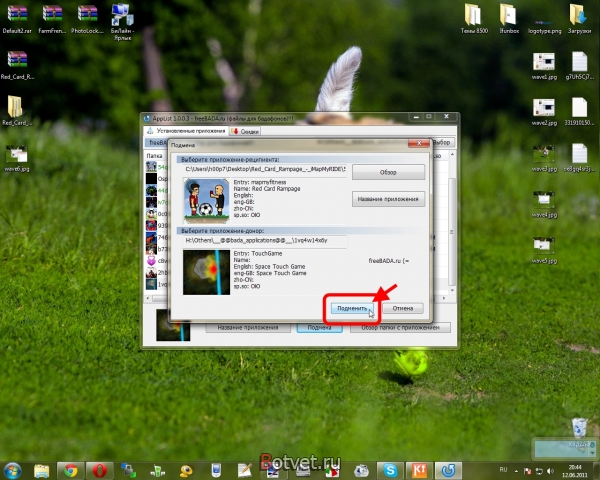Switch to the Скидки tab

tap(248, 130)
